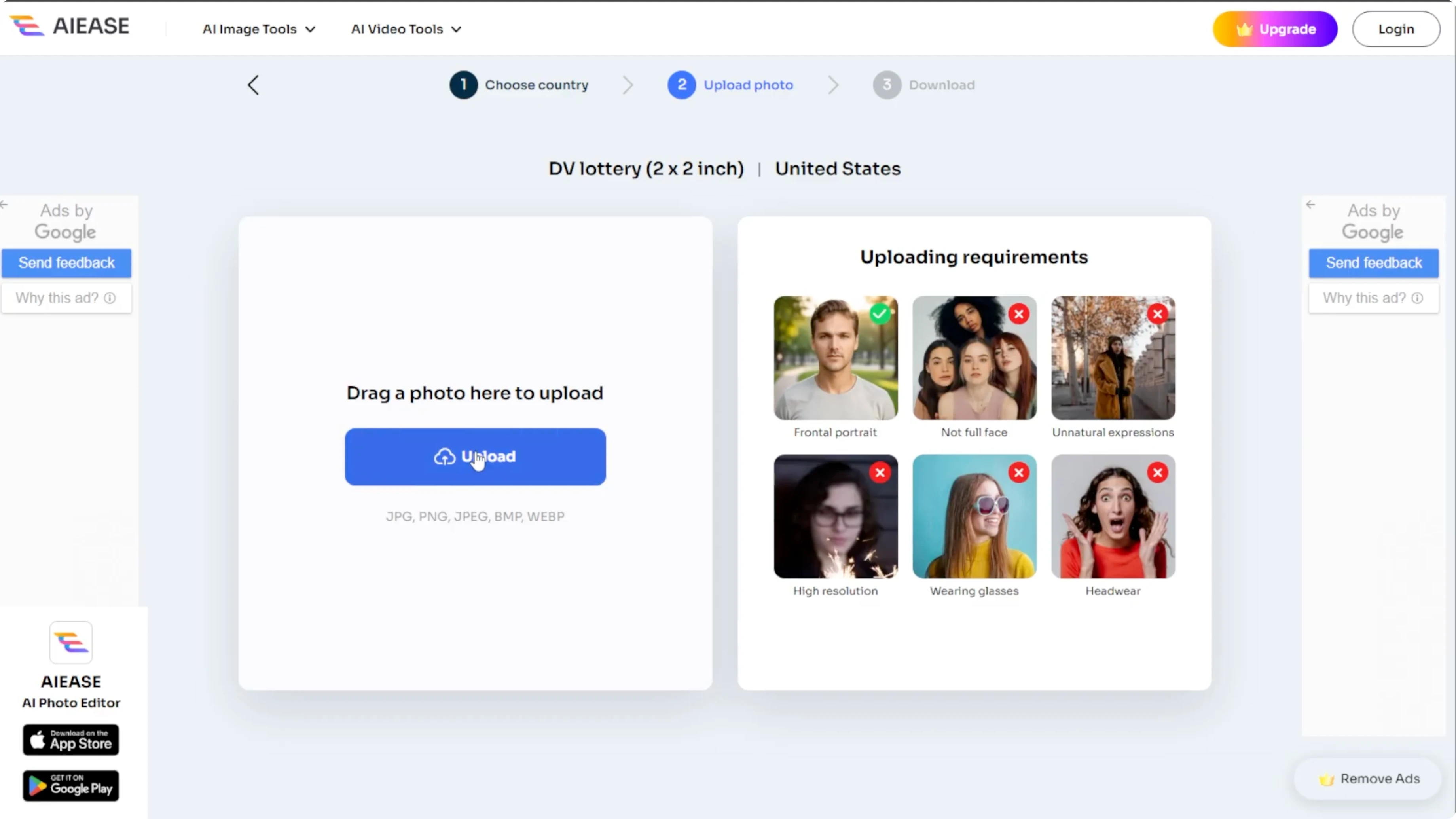The image size is (1456, 819).
Task: Select step 2 Upload photo
Action: 730,85
